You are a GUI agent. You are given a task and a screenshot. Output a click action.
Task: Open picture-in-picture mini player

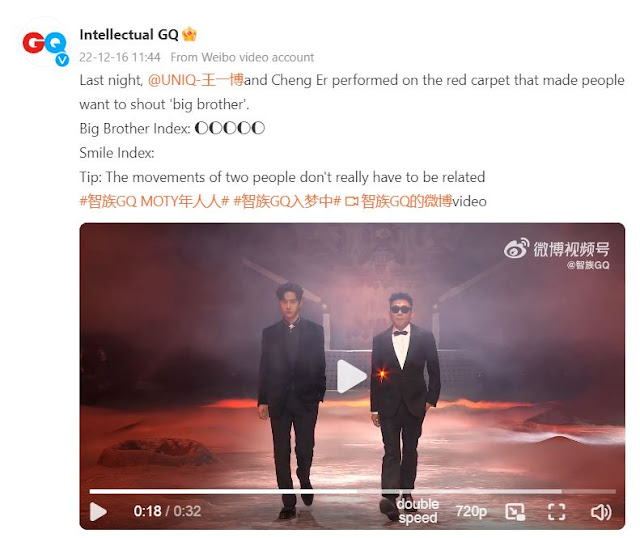click(x=515, y=512)
